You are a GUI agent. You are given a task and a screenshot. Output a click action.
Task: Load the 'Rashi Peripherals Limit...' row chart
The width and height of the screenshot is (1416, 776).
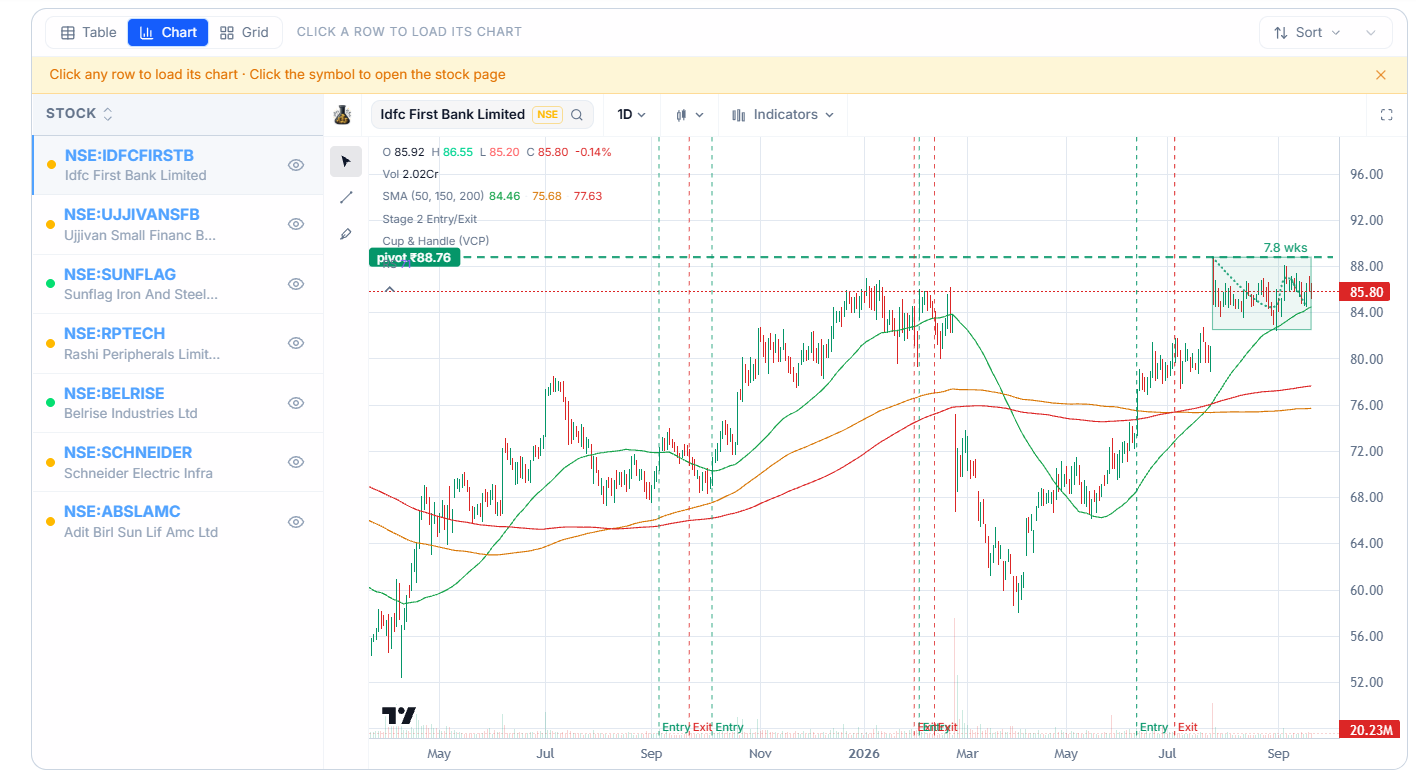pyautogui.click(x=177, y=343)
